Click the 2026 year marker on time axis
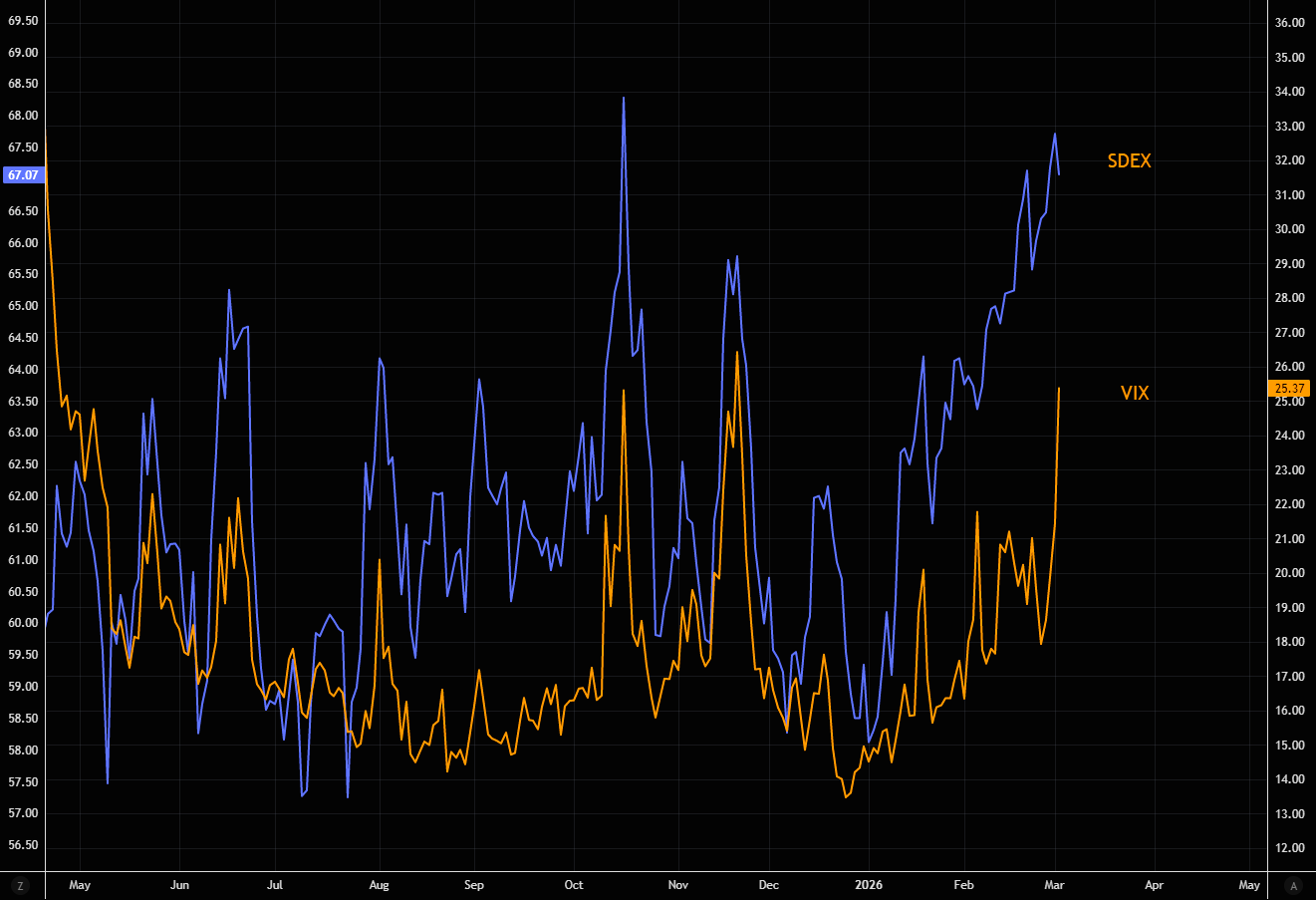Screen dimensions: 1316x900 869,885
